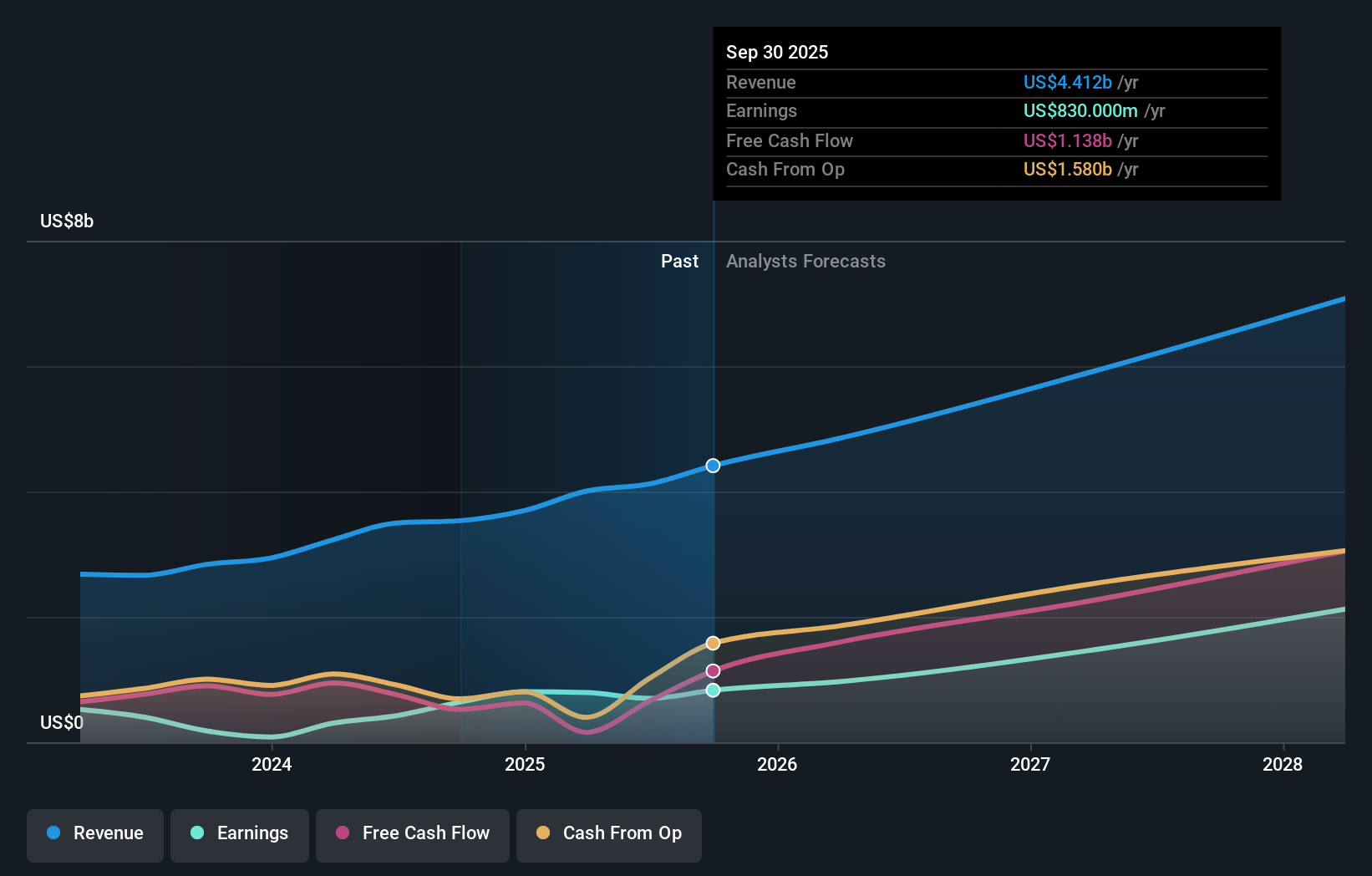Toggle the Cash From Op legend button
The image size is (1372, 876).
[609, 835]
